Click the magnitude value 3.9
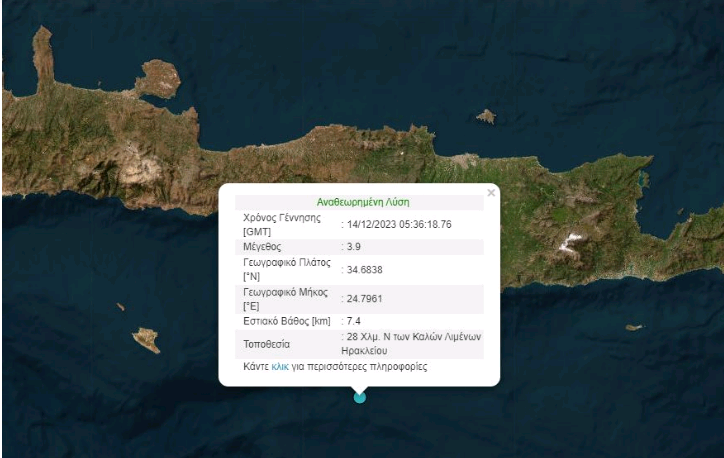724x458 pixels. tap(353, 247)
